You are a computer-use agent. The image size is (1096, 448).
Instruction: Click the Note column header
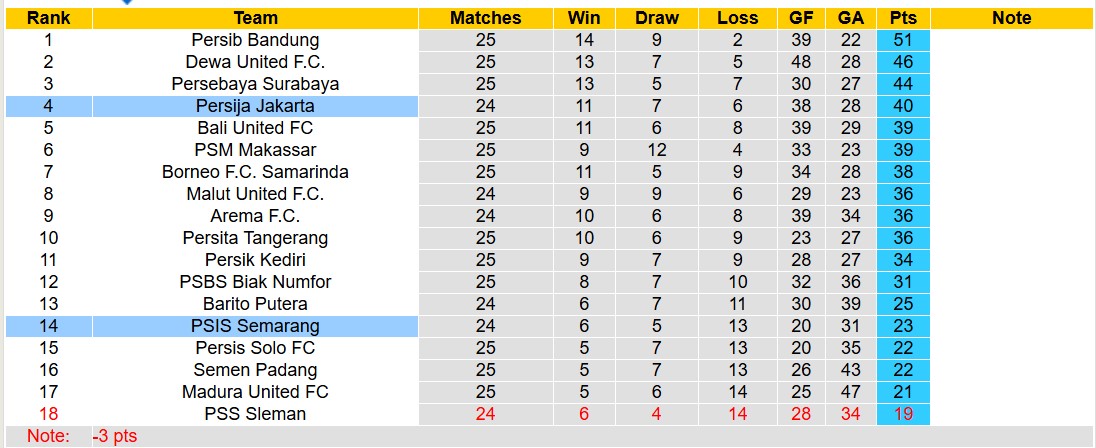[x=1011, y=18]
